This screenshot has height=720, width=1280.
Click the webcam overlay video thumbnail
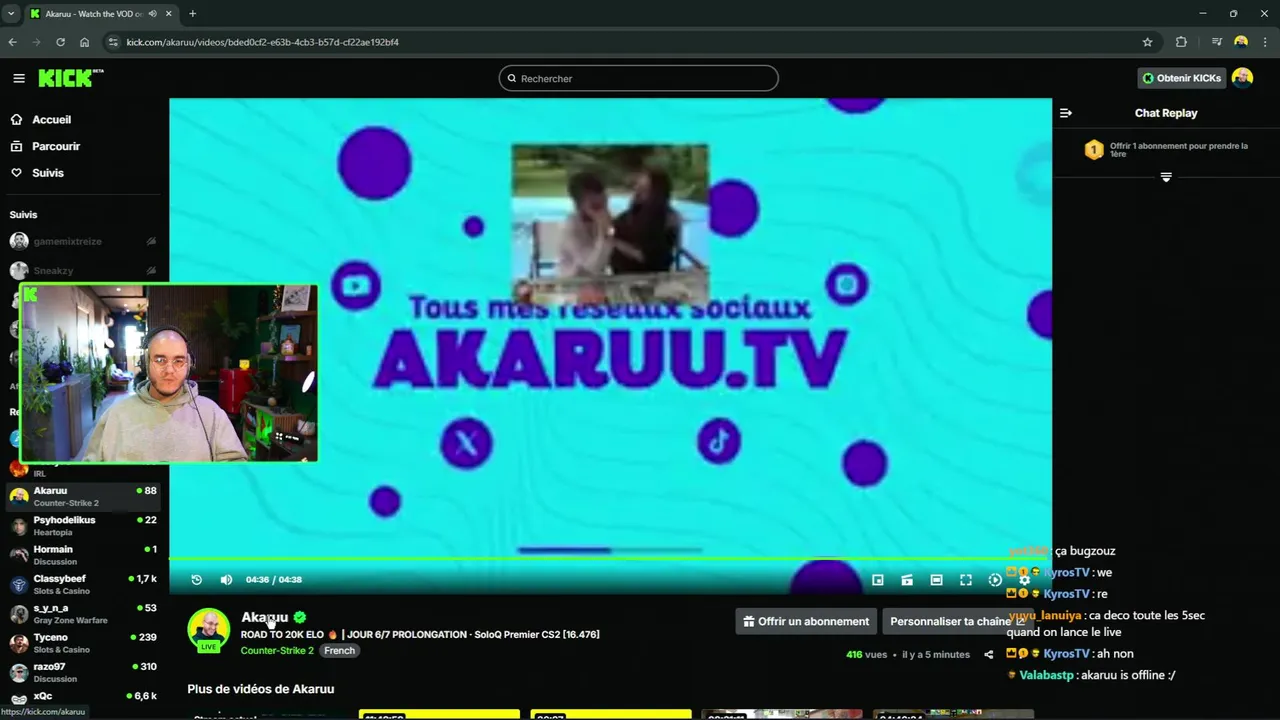[x=168, y=373]
